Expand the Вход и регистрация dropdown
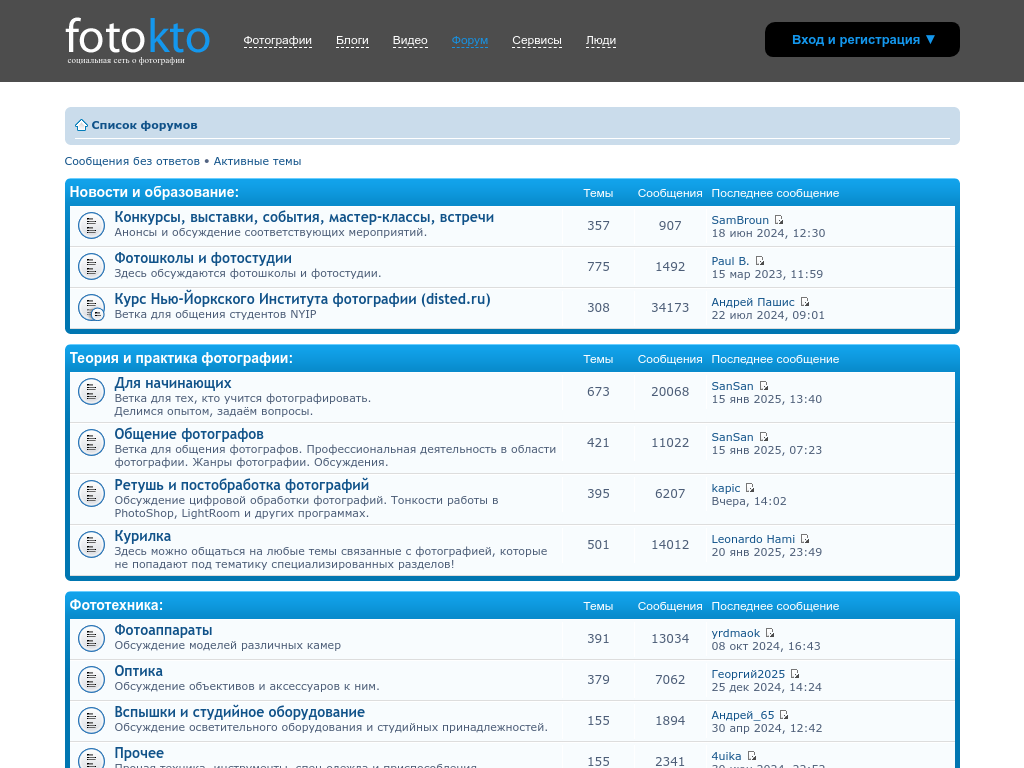 coord(862,40)
